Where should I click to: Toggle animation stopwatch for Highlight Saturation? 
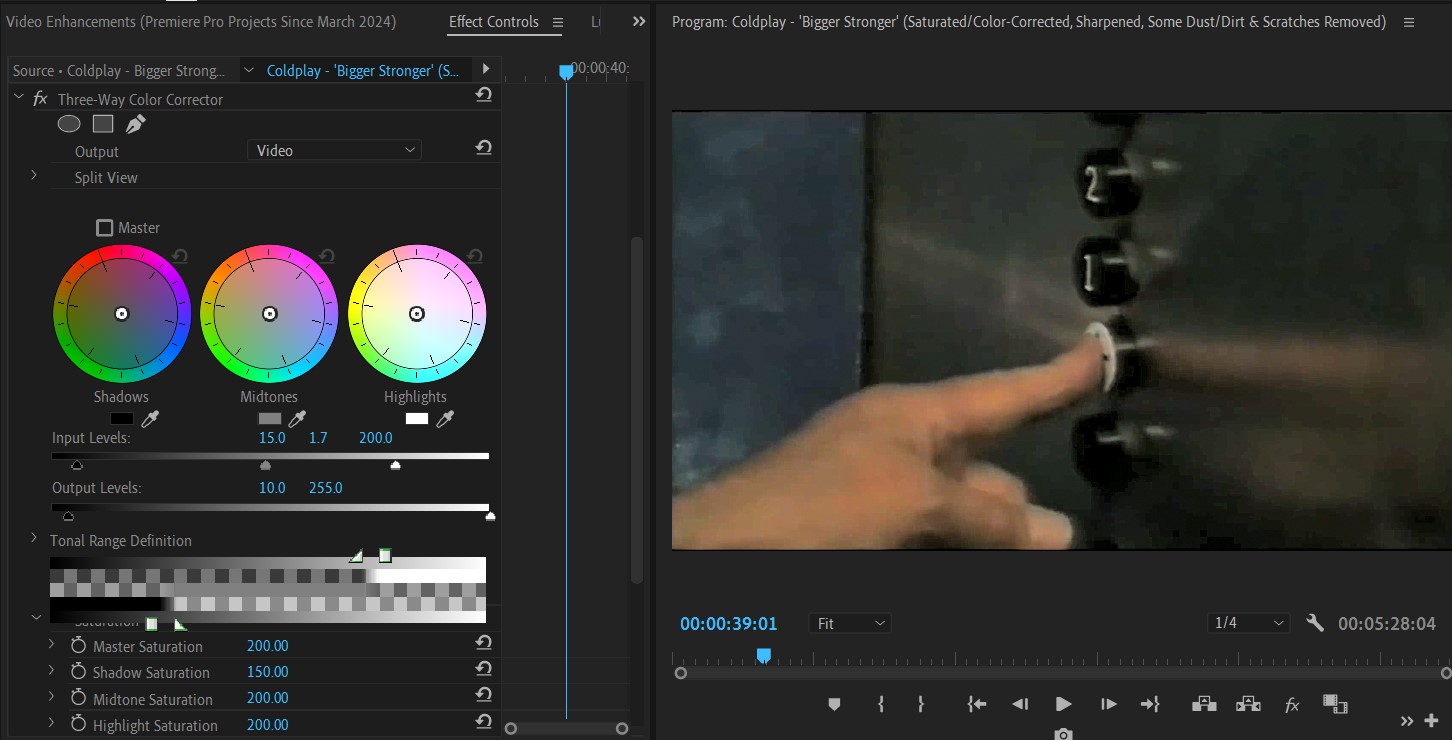tap(78, 724)
